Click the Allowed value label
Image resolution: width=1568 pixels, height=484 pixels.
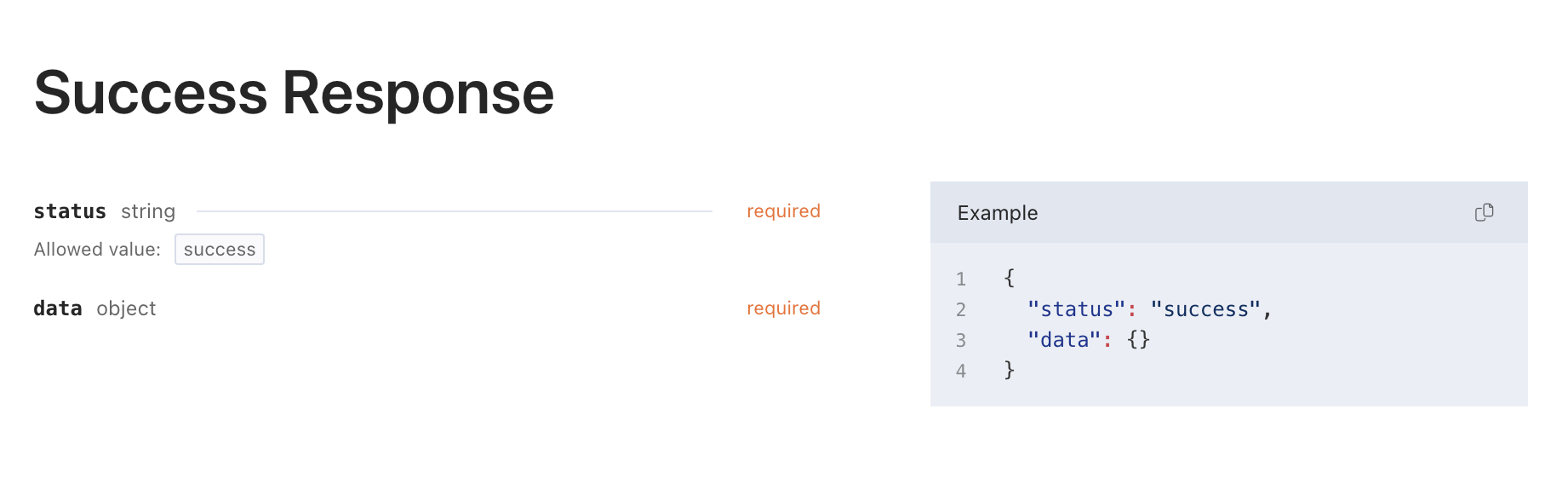tap(97, 250)
